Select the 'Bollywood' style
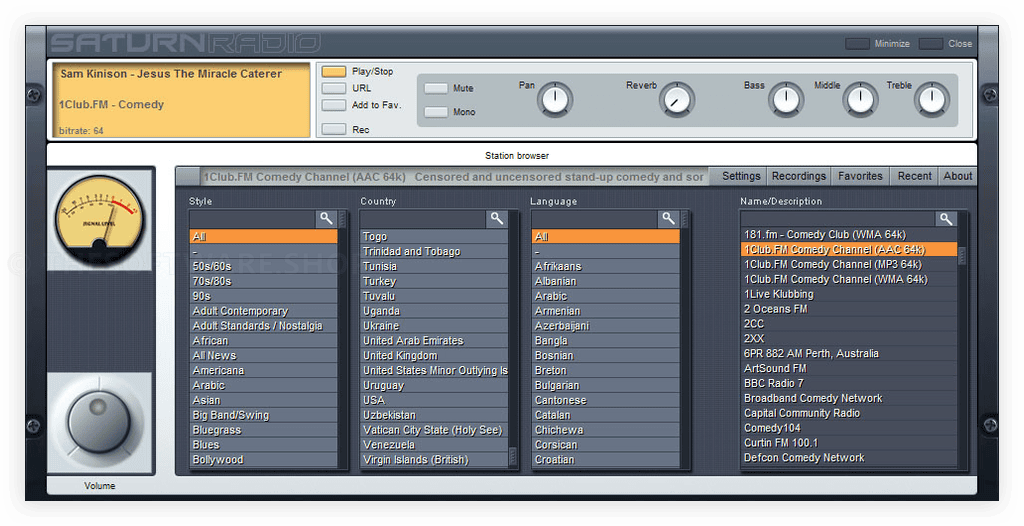 point(264,459)
